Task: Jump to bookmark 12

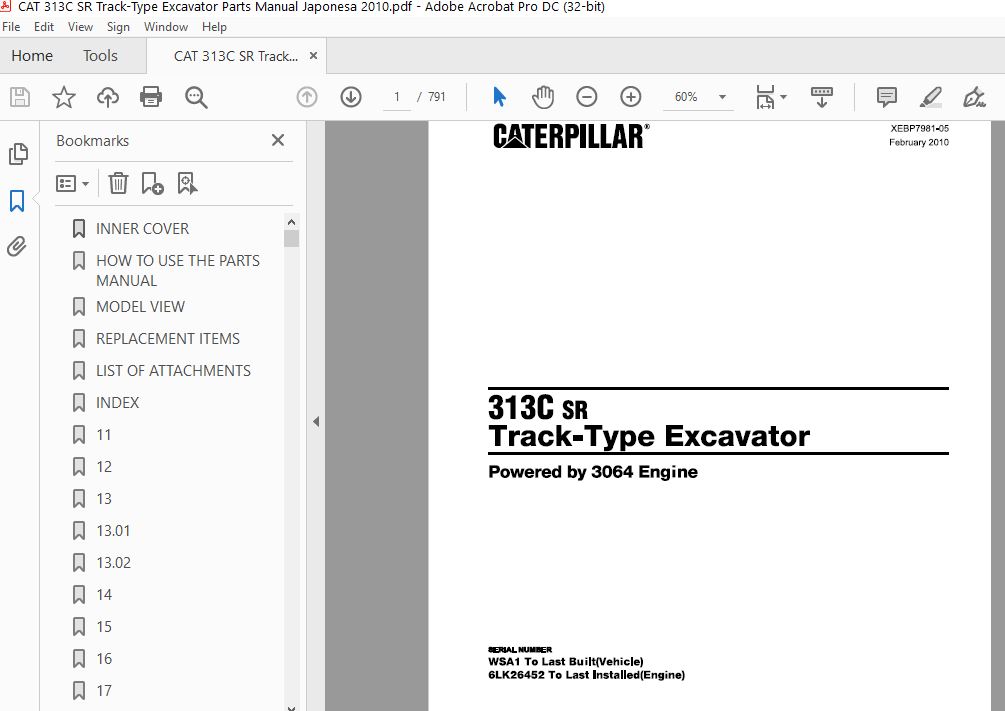Action: [x=103, y=467]
